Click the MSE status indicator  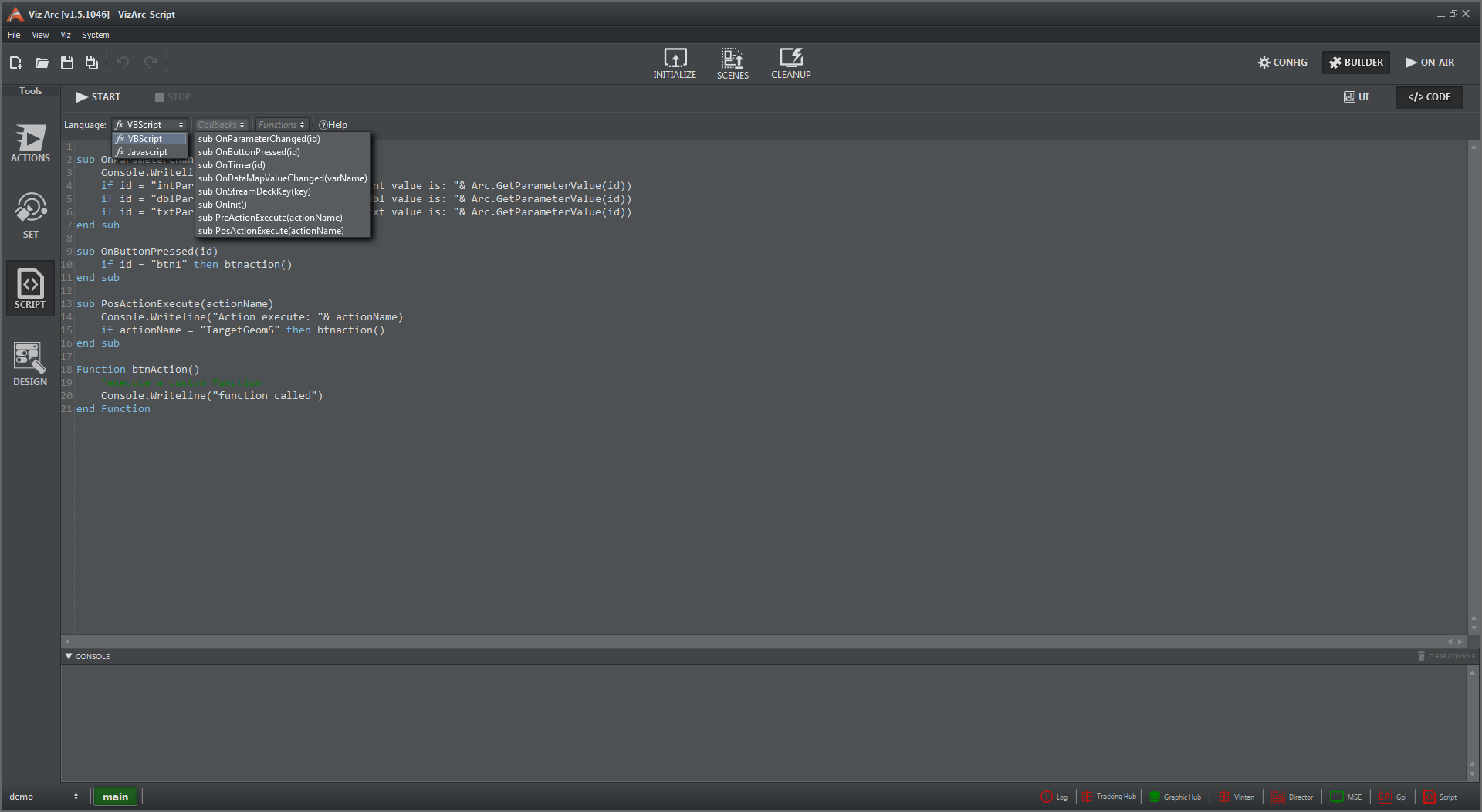pyautogui.click(x=1346, y=797)
